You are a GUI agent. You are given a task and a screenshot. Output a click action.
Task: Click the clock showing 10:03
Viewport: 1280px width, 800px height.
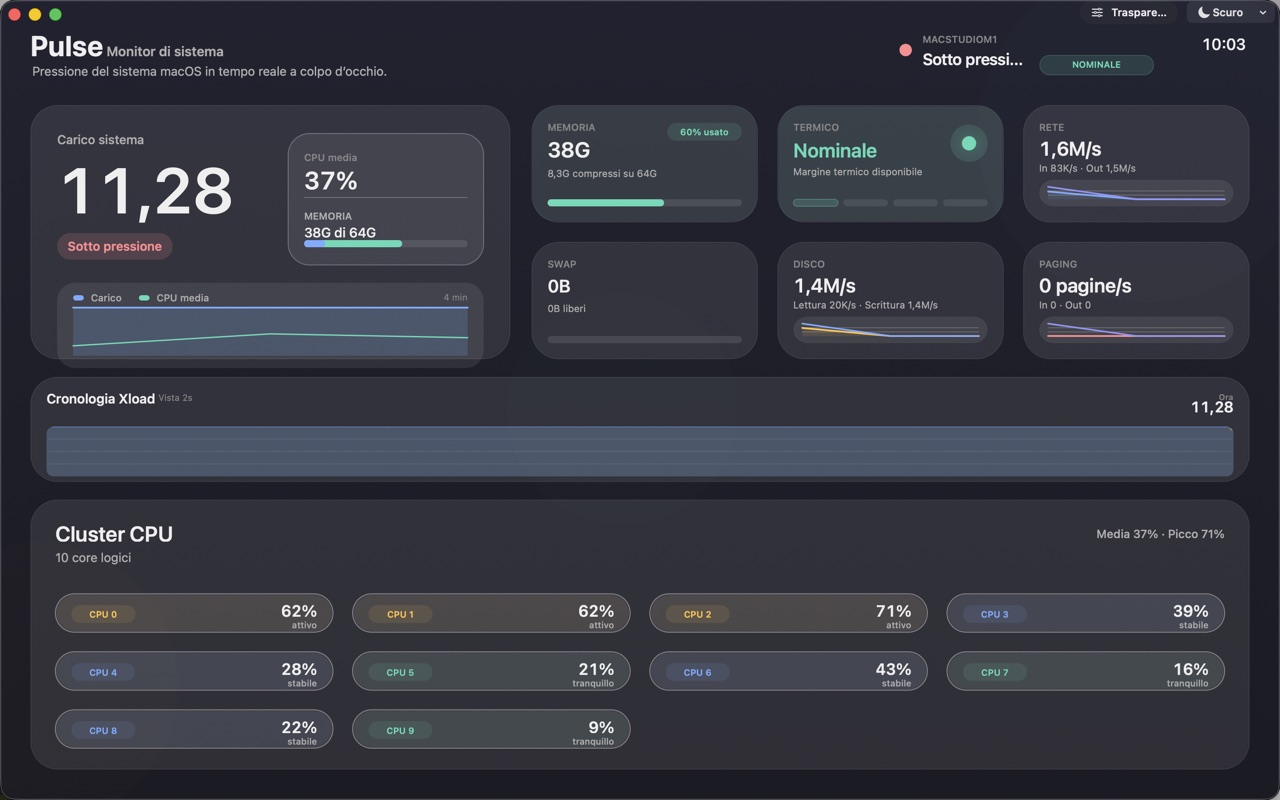pos(1224,44)
